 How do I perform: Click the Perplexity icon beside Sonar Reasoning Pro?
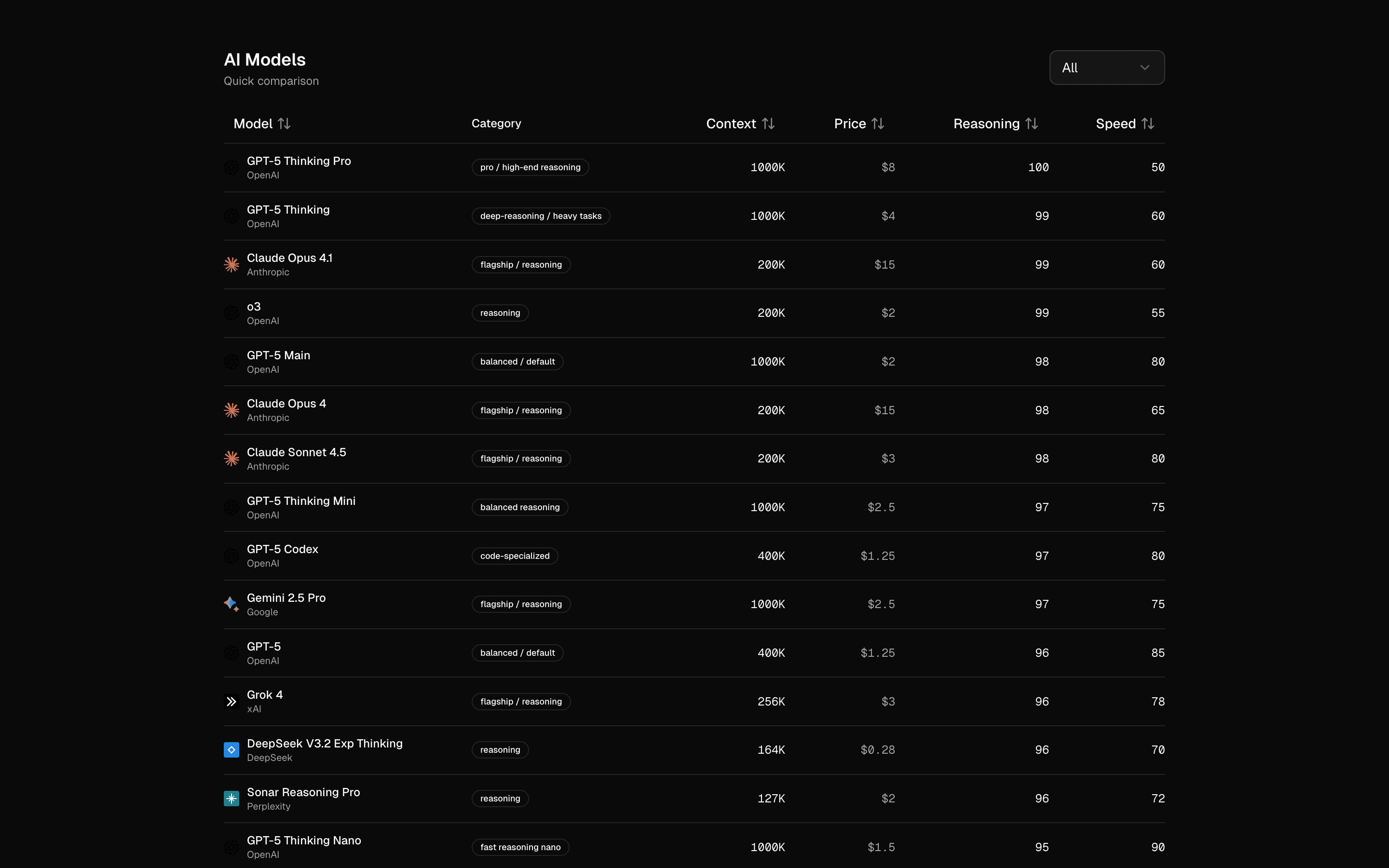[231, 799]
